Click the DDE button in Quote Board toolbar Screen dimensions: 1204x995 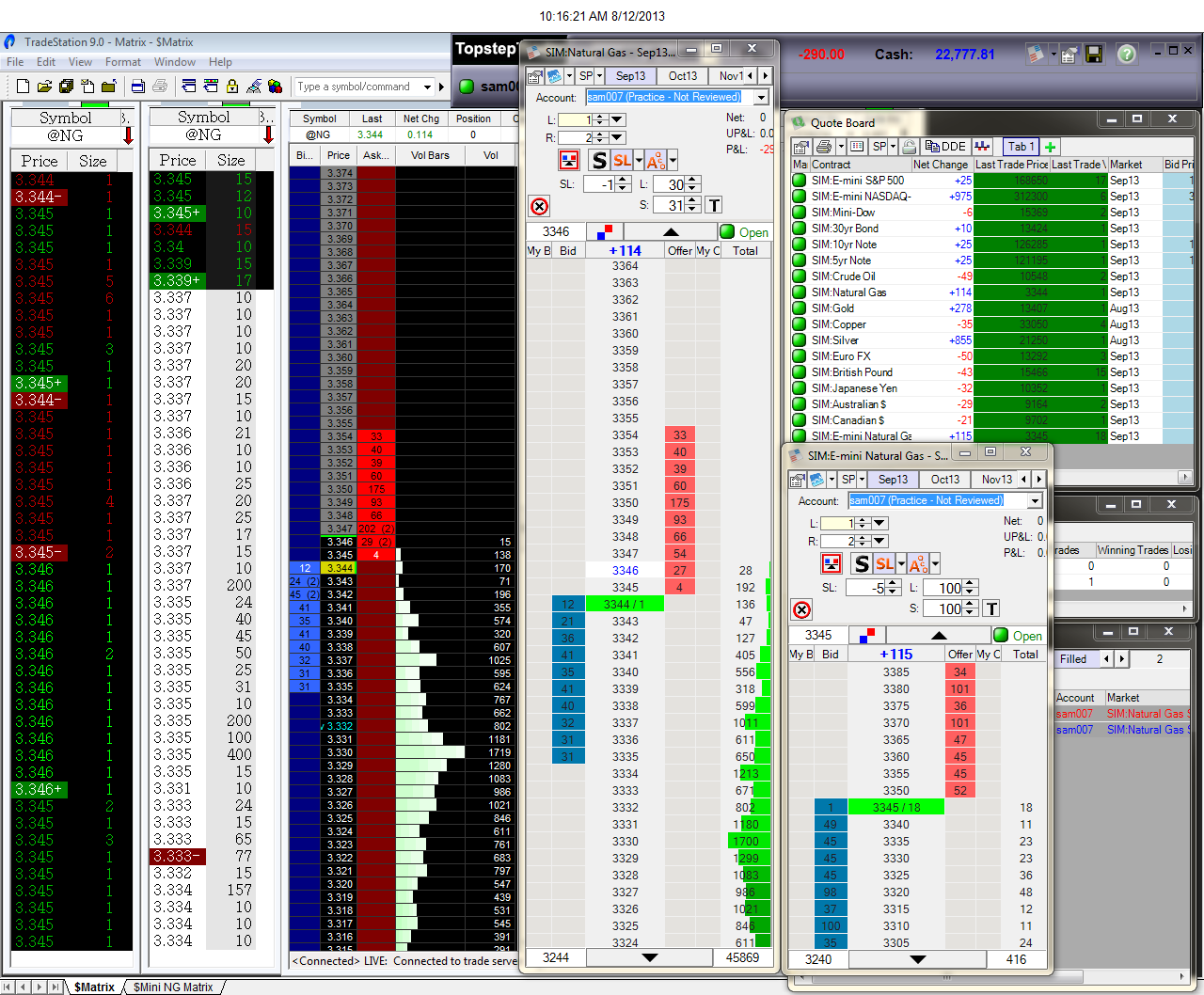pyautogui.click(x=946, y=147)
